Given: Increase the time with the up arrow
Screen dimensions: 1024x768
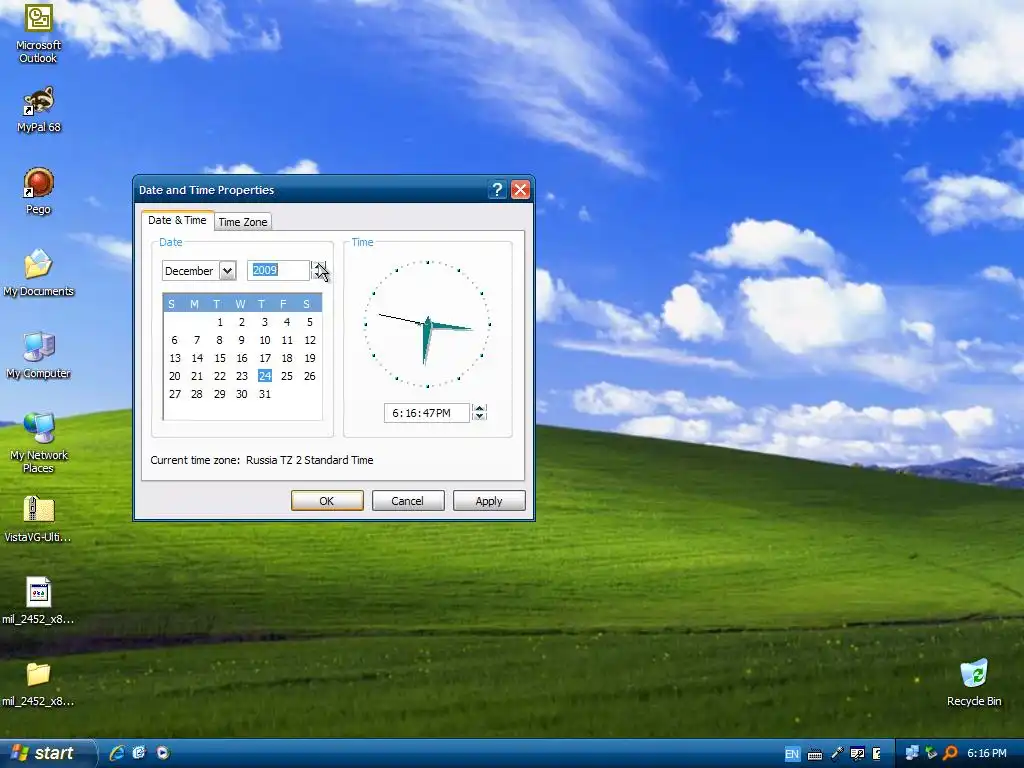Looking at the screenshot, I should click(x=479, y=409).
